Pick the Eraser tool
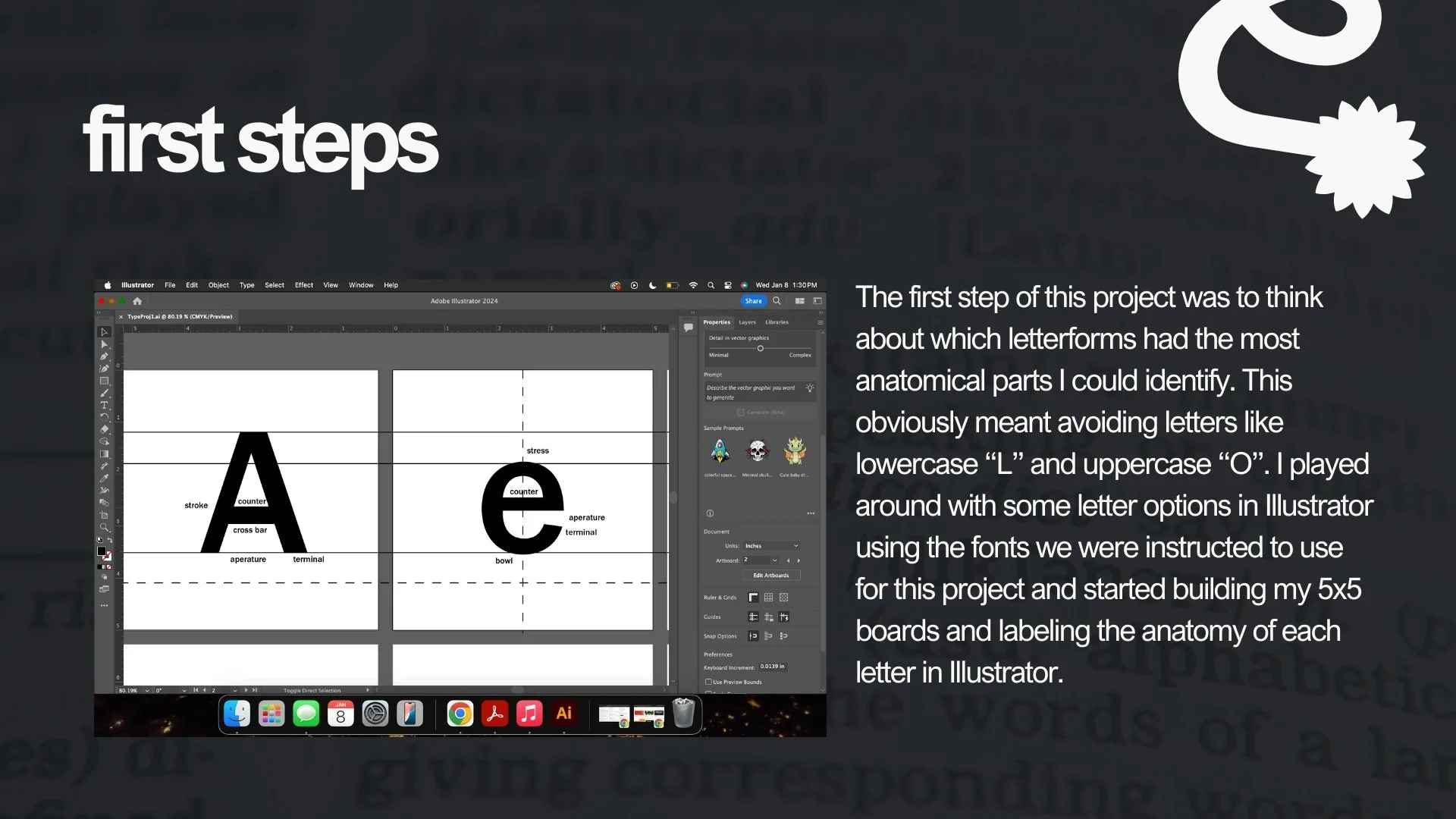The height and width of the screenshot is (819, 1456). (104, 429)
